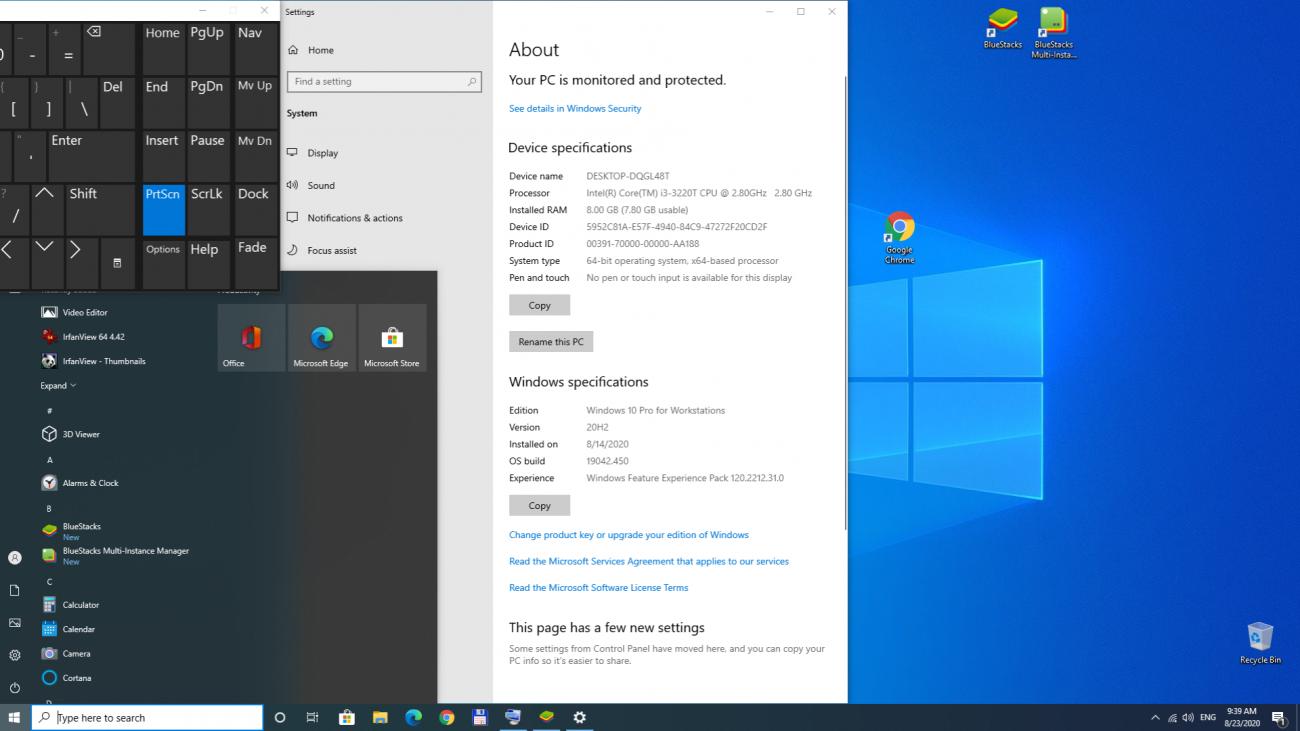Open Microsoft Edge from the taskbar

coord(413,717)
